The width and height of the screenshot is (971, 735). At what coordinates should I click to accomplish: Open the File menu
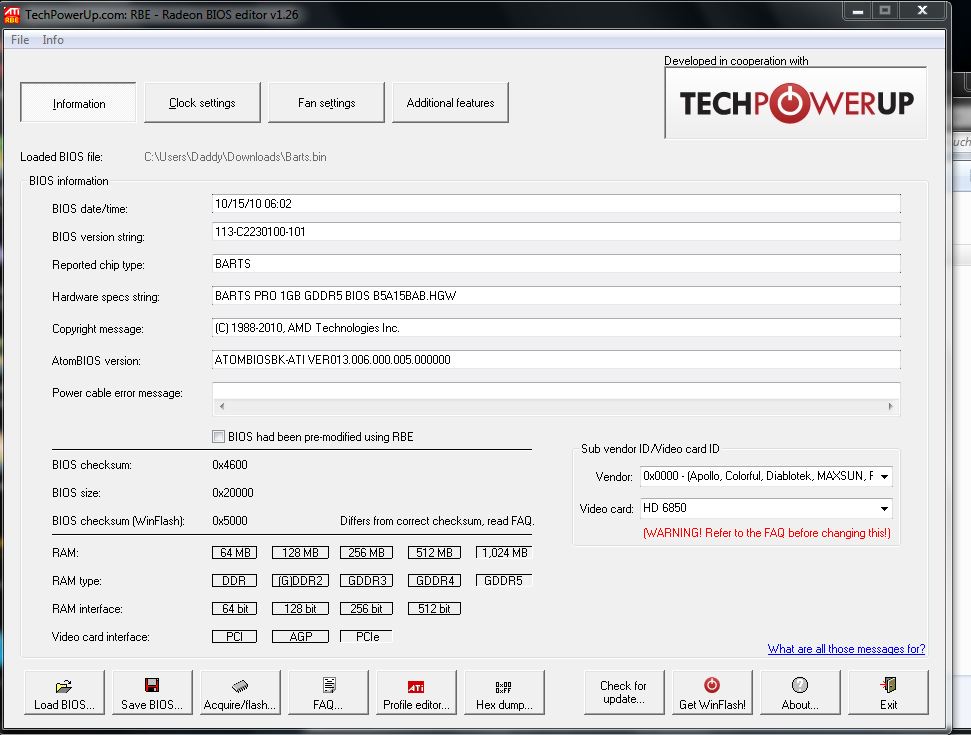pyautogui.click(x=20, y=40)
